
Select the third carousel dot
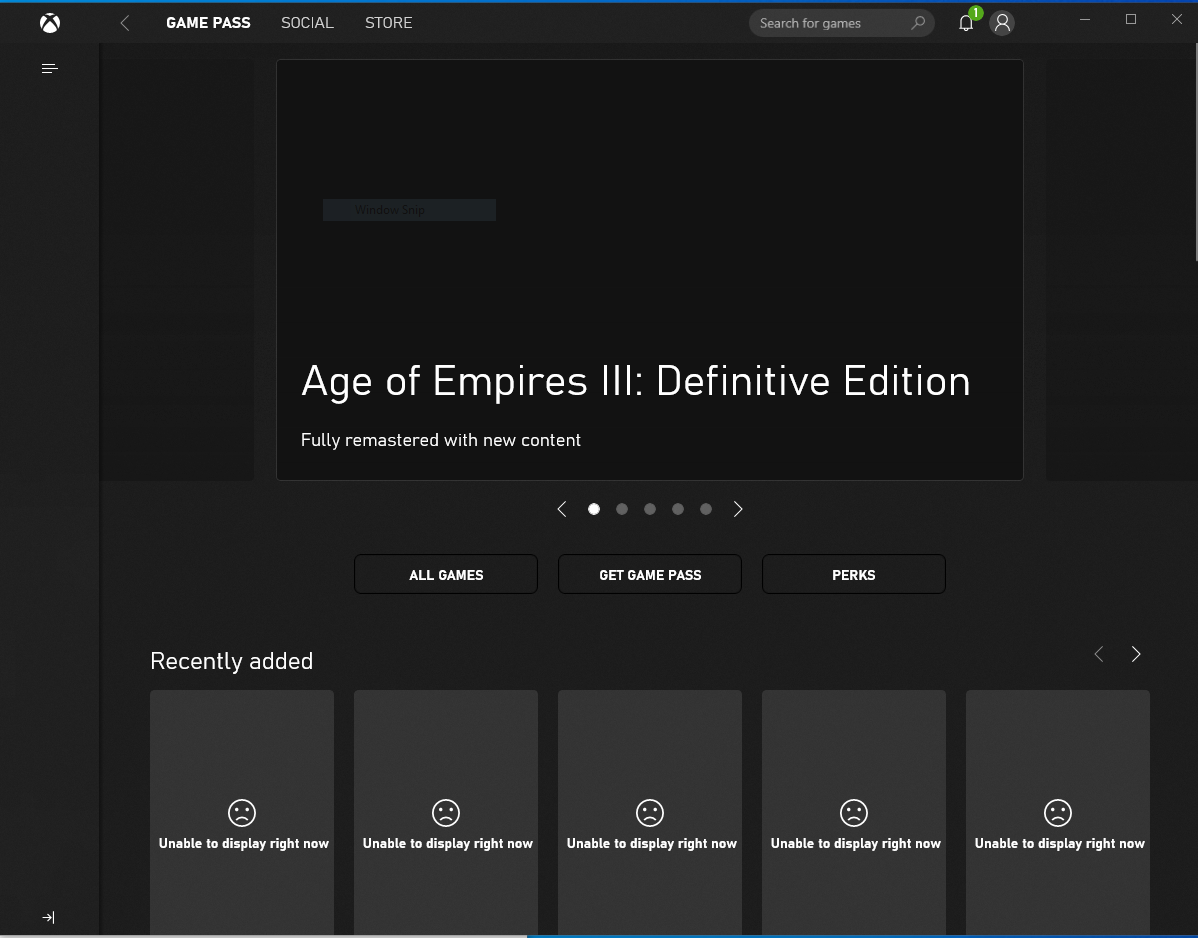(649, 509)
